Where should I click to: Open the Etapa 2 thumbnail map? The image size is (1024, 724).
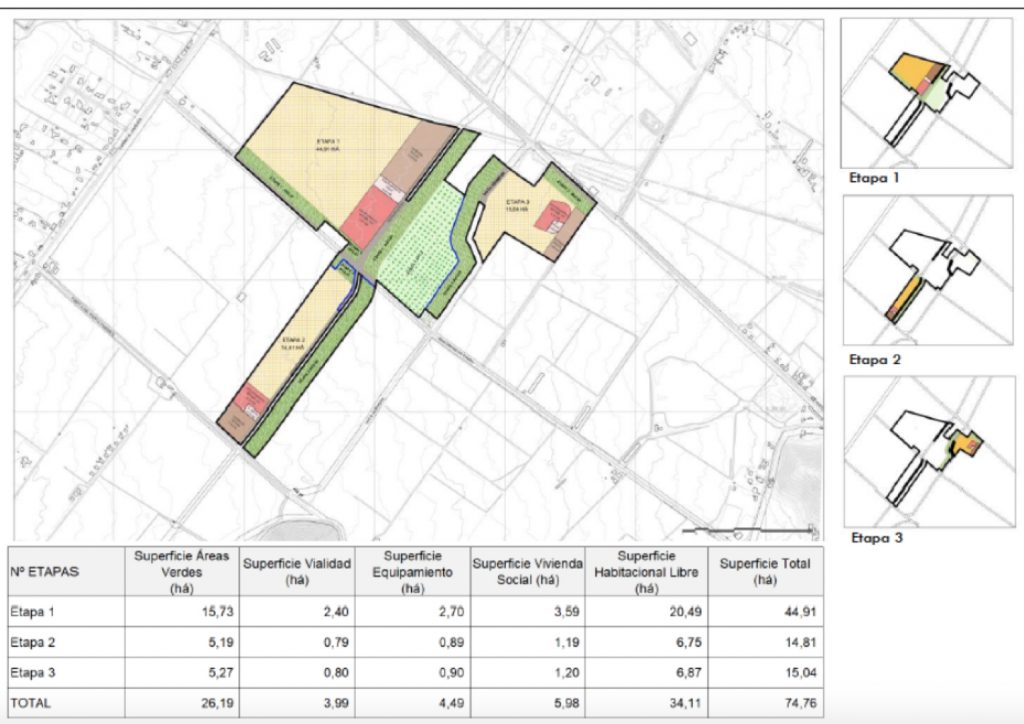(x=926, y=272)
